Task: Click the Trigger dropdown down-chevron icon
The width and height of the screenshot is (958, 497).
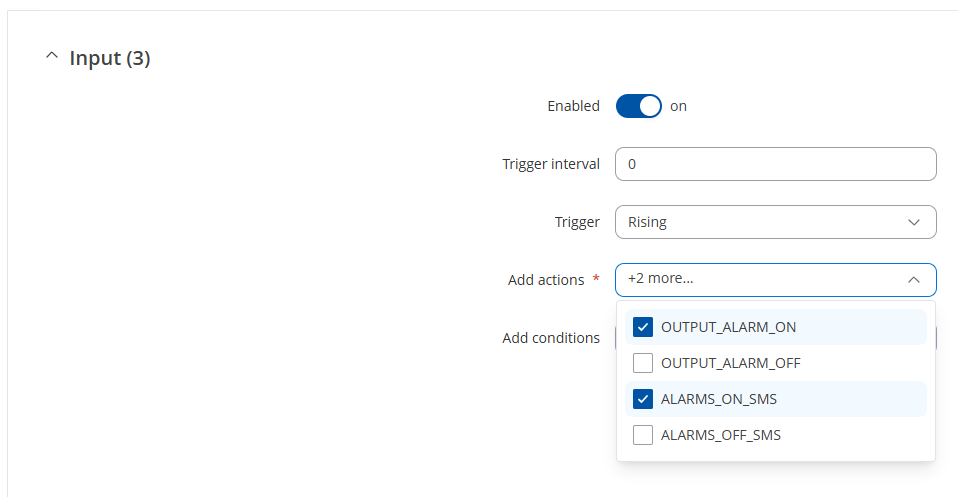Action: point(913,222)
